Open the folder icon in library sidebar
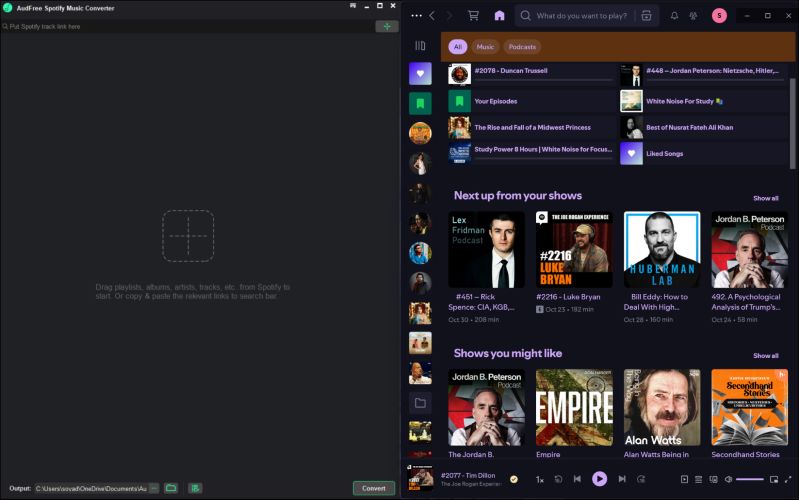Screen dimensions: 799x500 [420, 403]
